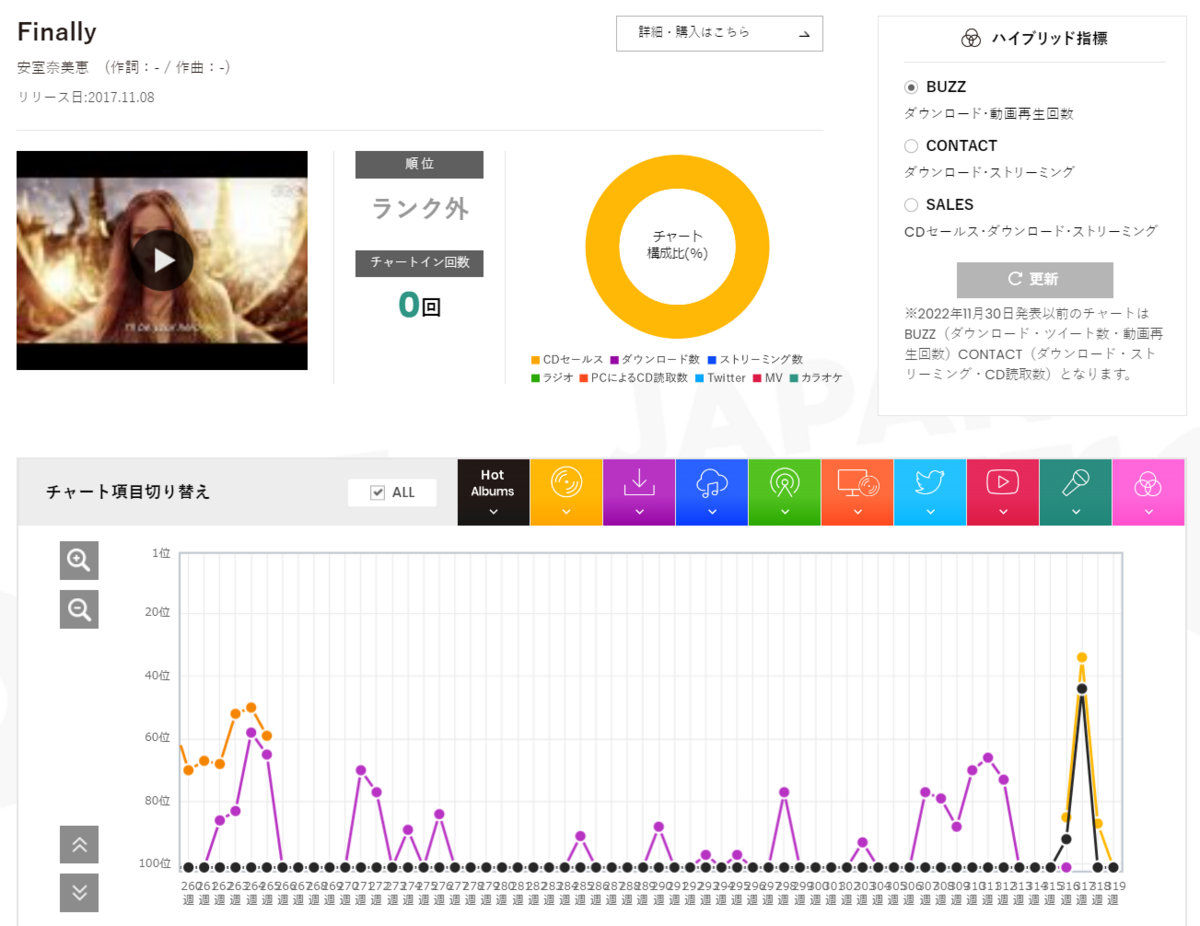This screenshot has height=926, width=1200.
Task: Click the ランク外 rank value
Action: coord(420,209)
